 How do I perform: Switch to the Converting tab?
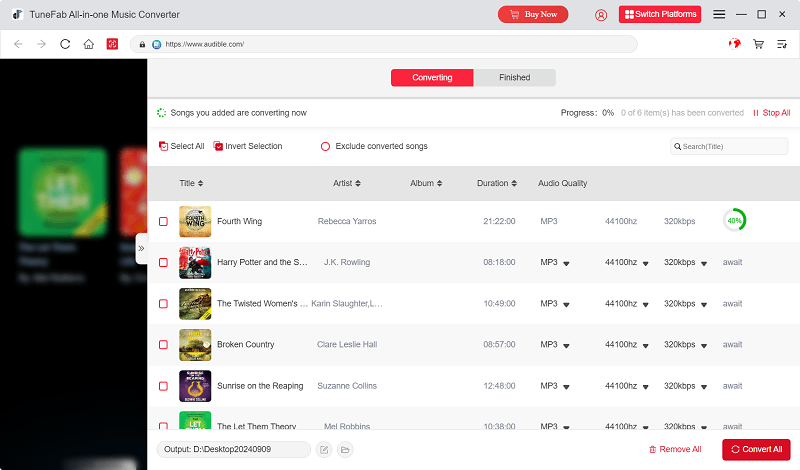432,78
